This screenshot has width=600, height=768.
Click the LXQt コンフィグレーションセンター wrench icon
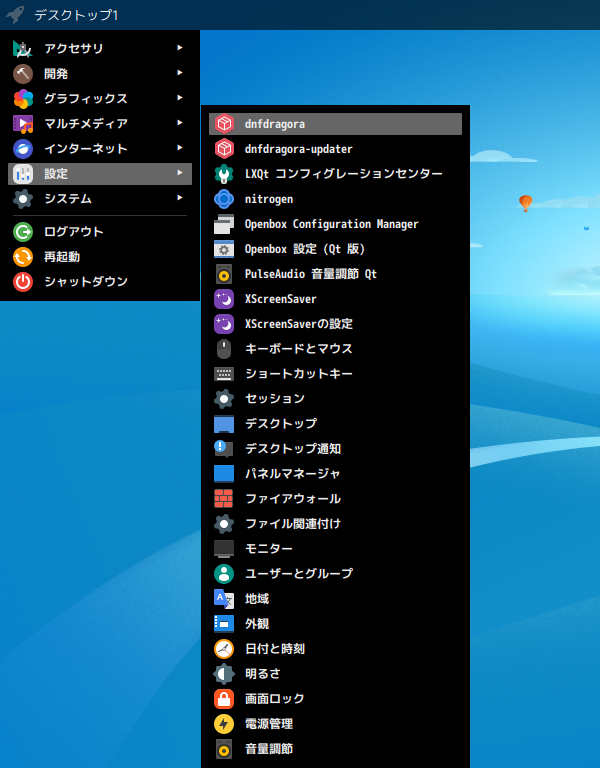(x=224, y=174)
